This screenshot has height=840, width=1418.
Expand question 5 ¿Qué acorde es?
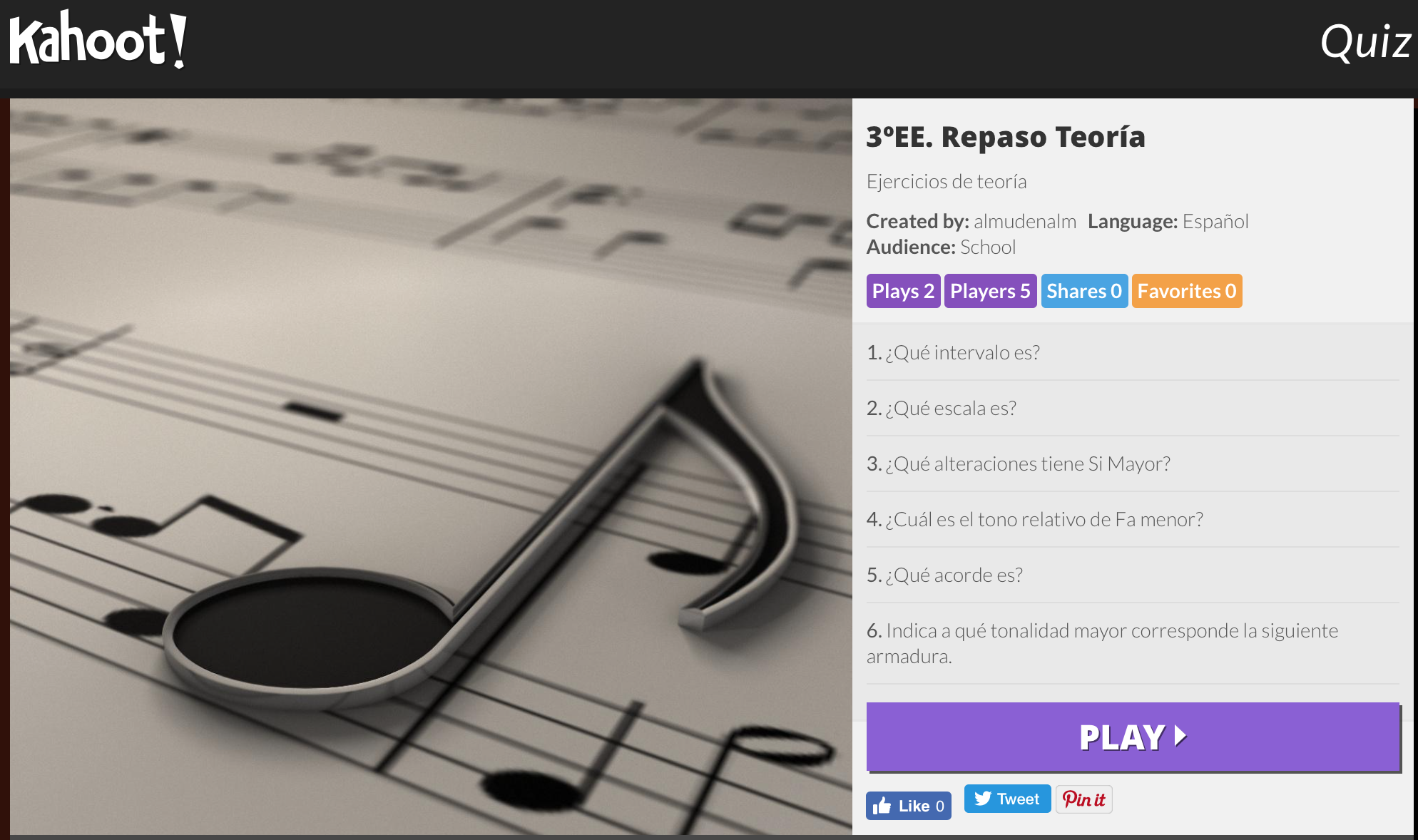coord(1133,575)
